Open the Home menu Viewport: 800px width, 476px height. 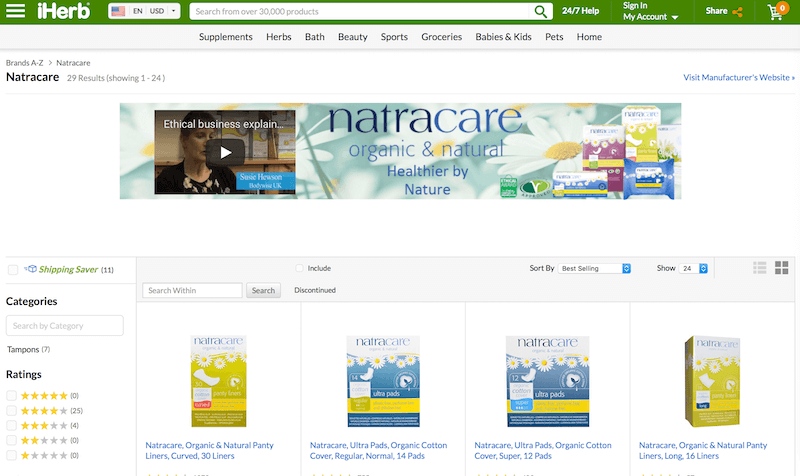pyautogui.click(x=589, y=37)
